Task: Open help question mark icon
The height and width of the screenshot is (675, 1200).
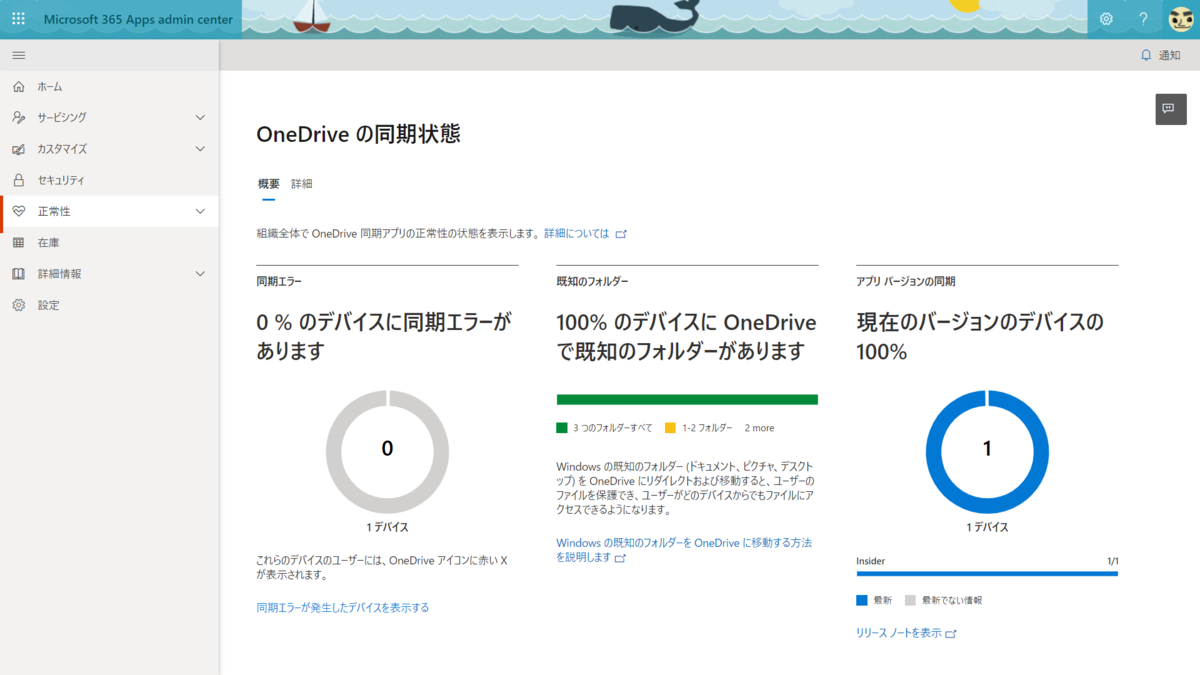Action: click(x=1144, y=19)
